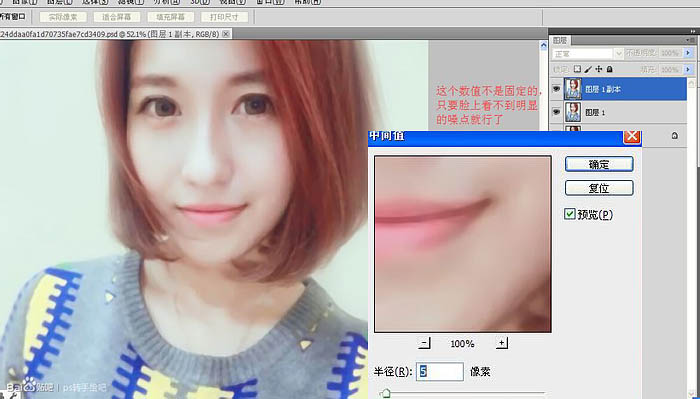This screenshot has width=700, height=399.
Task: Open the 视图(V) view menu
Action: pyautogui.click(x=232, y=2)
